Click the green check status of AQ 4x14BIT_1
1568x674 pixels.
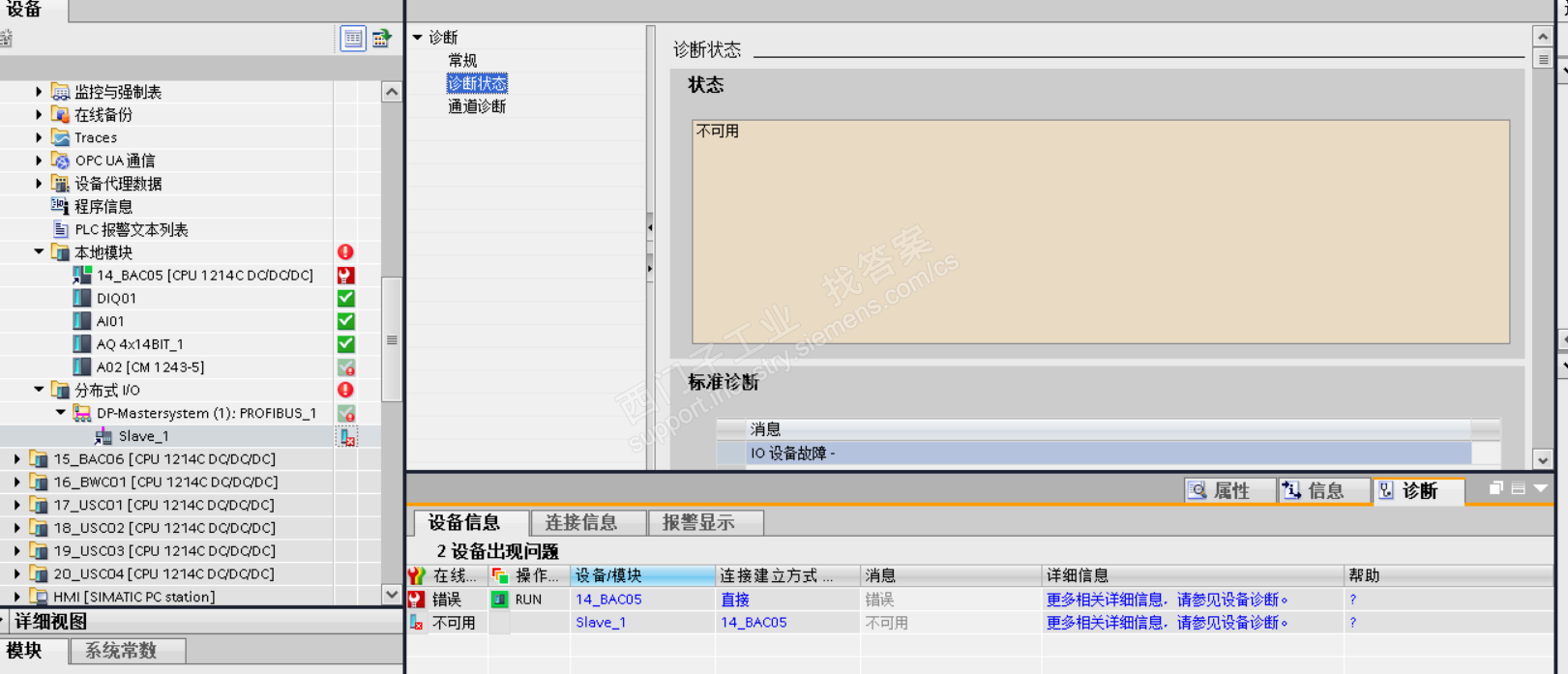click(x=345, y=344)
